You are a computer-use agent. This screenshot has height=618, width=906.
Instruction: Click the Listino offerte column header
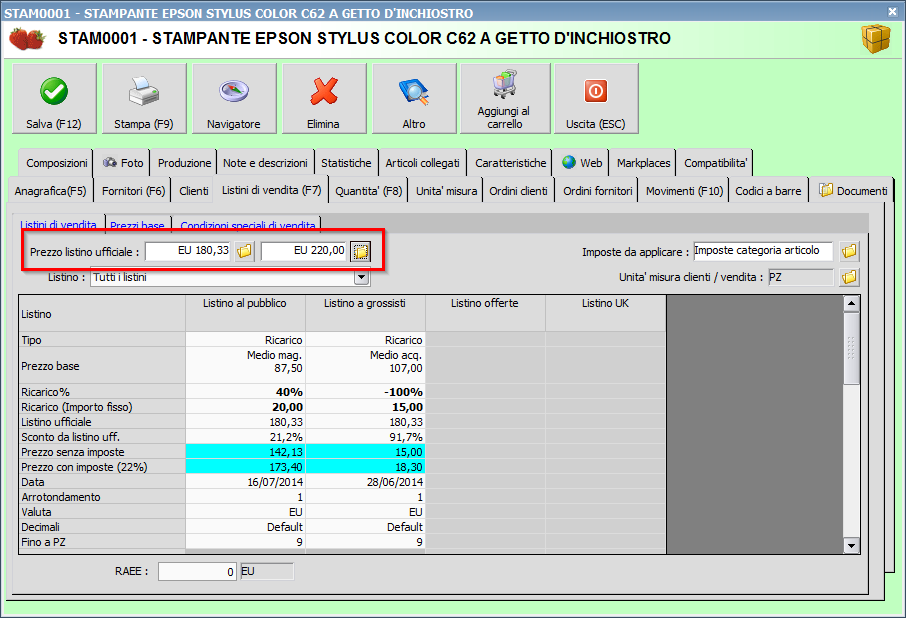485,314
